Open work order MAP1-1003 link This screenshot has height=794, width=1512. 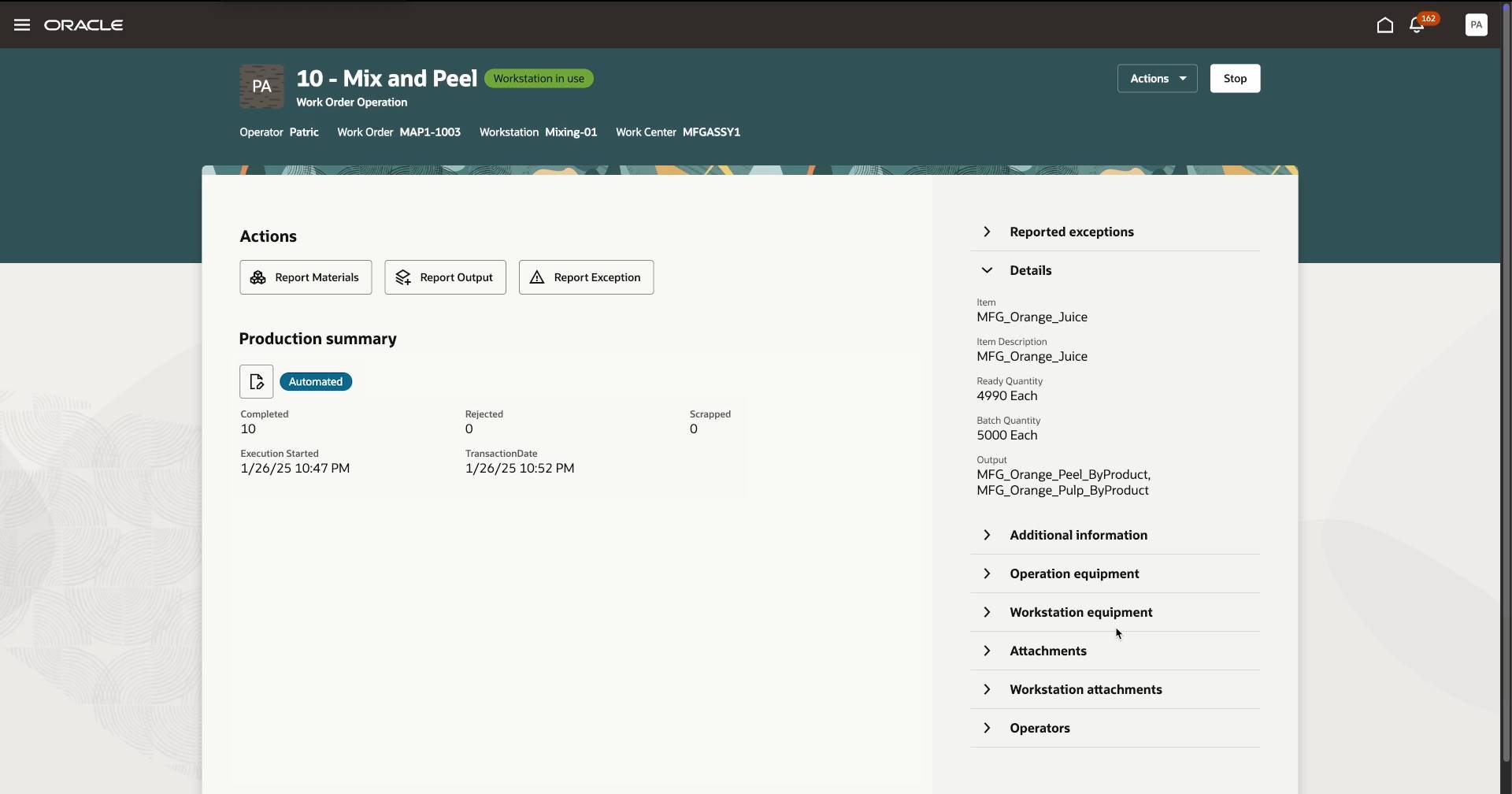[x=429, y=132]
